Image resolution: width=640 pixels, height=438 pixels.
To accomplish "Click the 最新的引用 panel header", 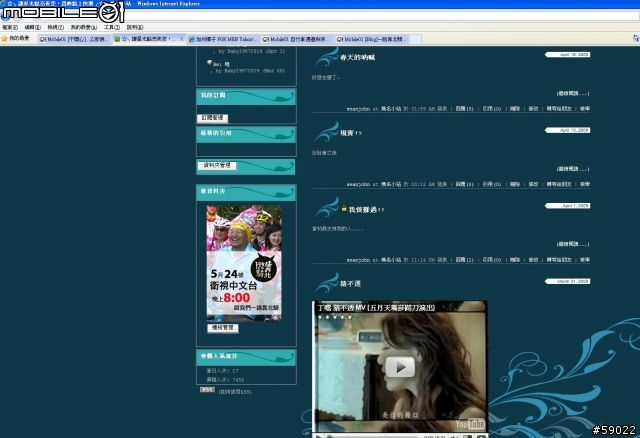I will click(246, 134).
